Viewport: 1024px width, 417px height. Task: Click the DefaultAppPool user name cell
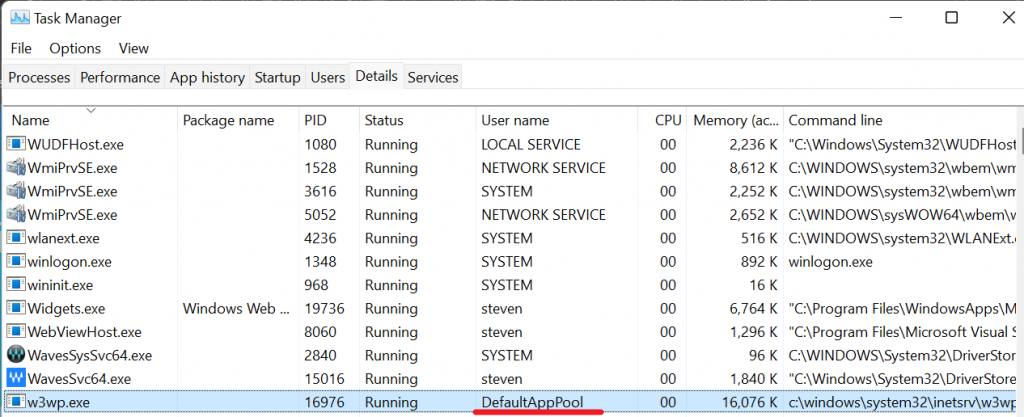coord(532,403)
